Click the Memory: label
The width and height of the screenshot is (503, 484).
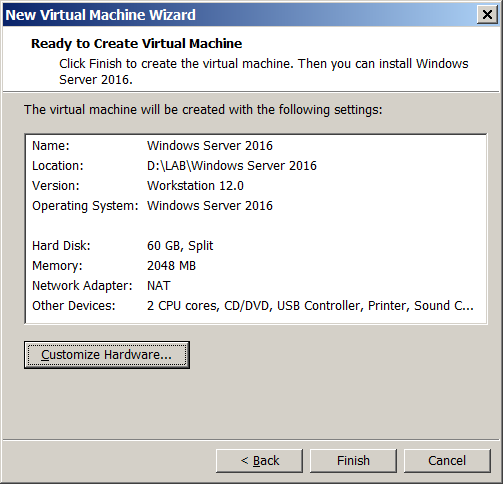(57, 266)
